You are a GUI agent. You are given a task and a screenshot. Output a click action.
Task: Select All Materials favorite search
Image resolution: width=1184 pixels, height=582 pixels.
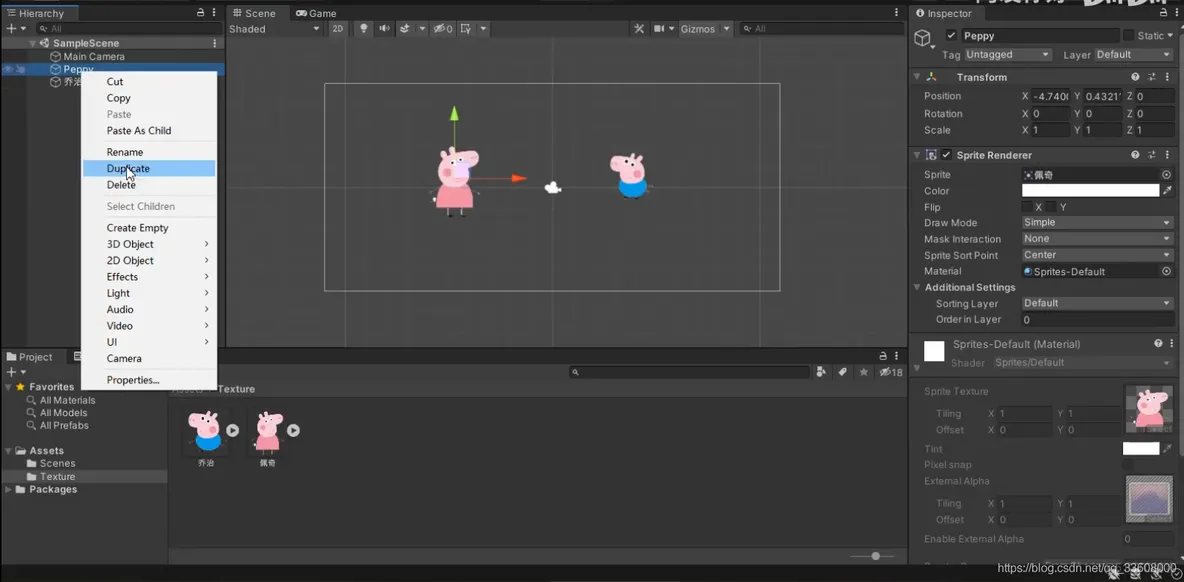coord(67,400)
